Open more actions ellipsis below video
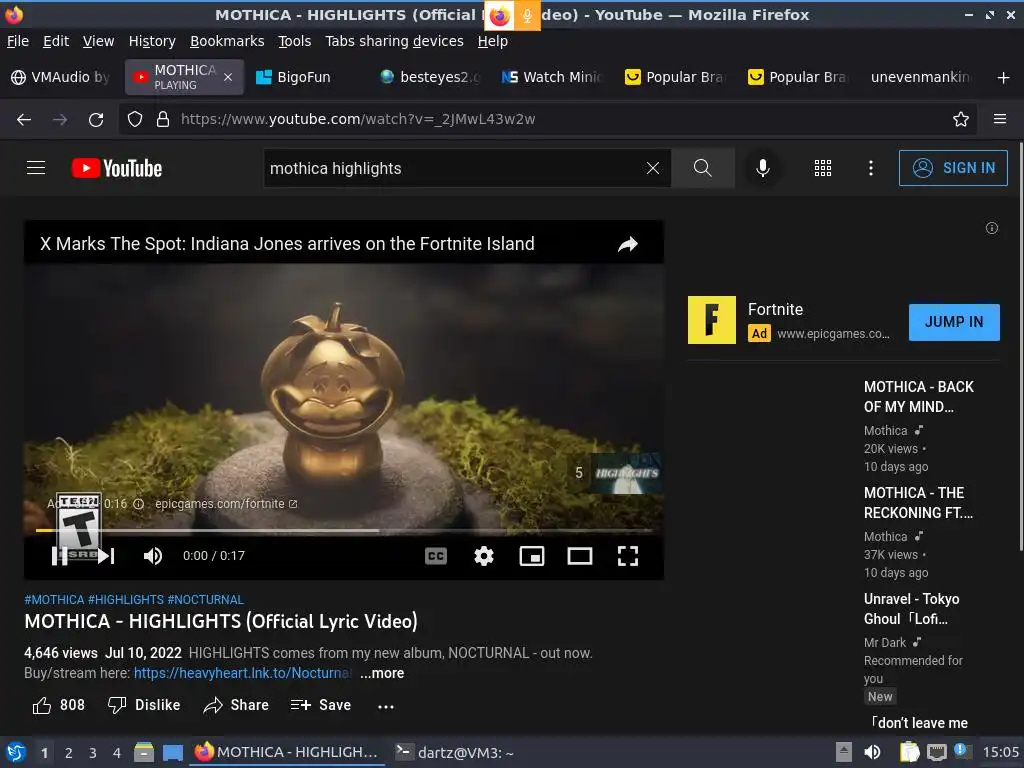The image size is (1024, 768). [386, 707]
